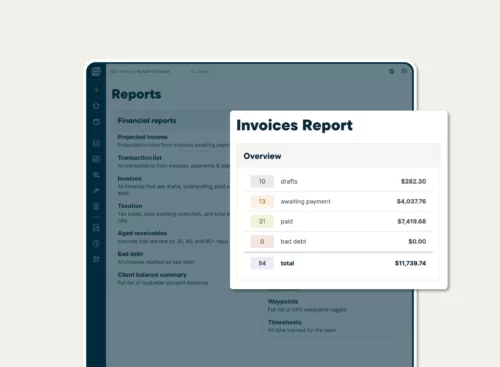Select the drafts row label
The width and height of the screenshot is (500, 367).
289,181
